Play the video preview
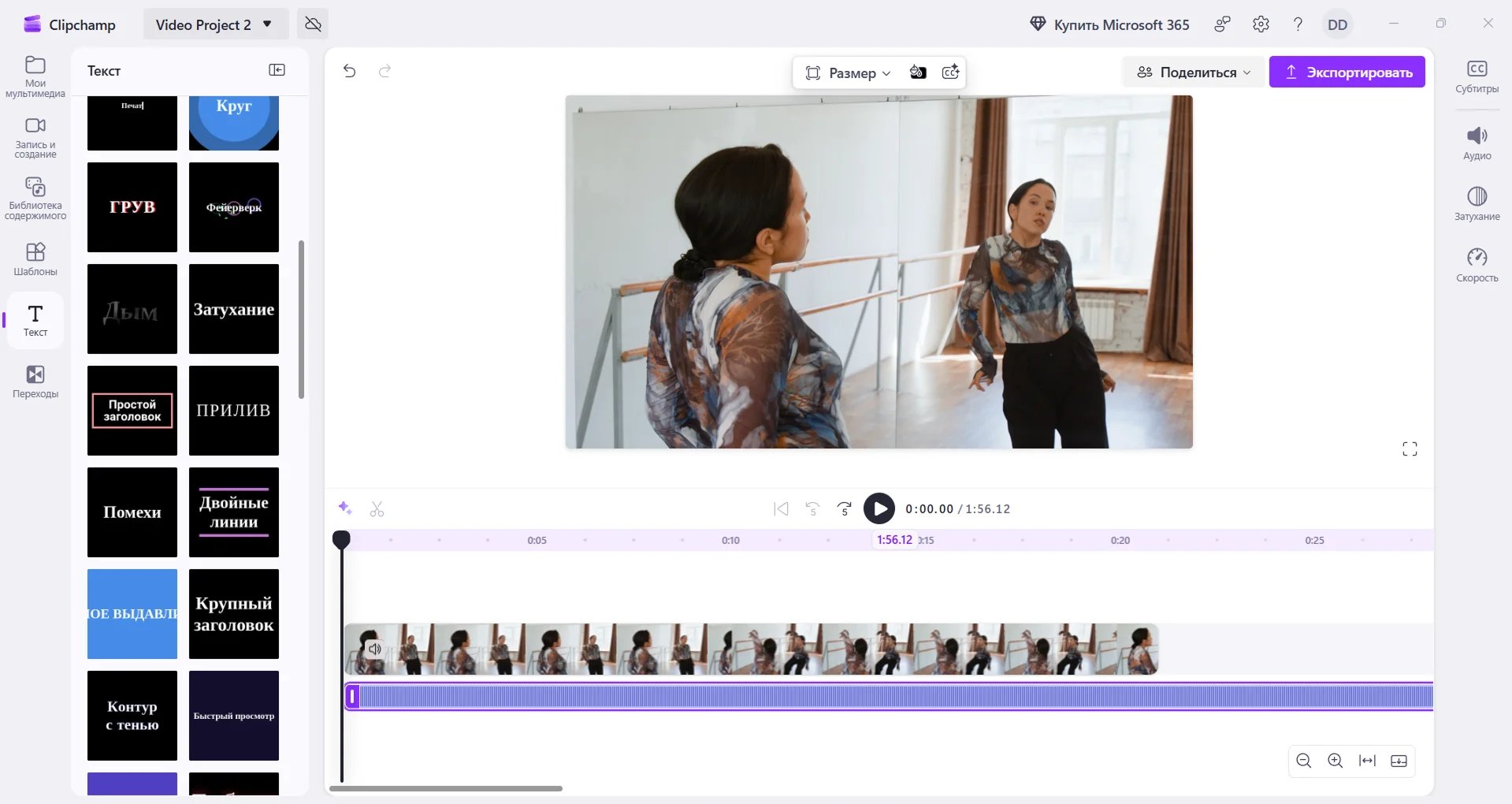This screenshot has height=804, width=1512. tap(879, 508)
